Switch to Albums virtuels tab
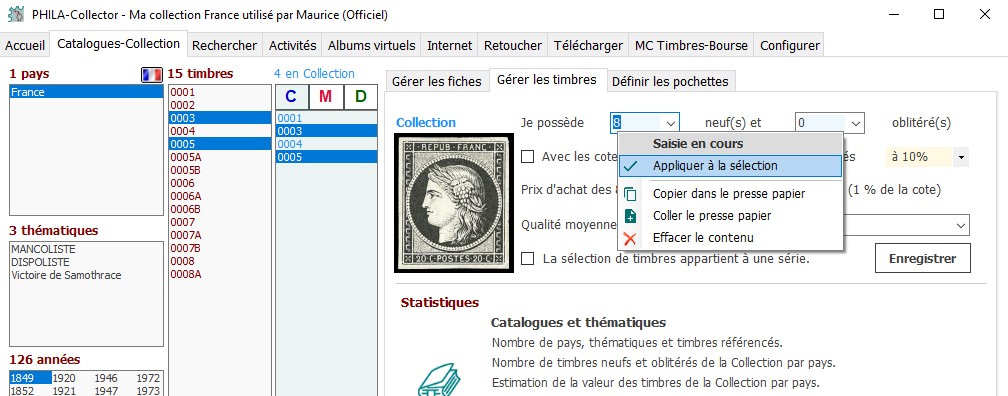Viewport: 1008px width, 396px height. [x=372, y=46]
